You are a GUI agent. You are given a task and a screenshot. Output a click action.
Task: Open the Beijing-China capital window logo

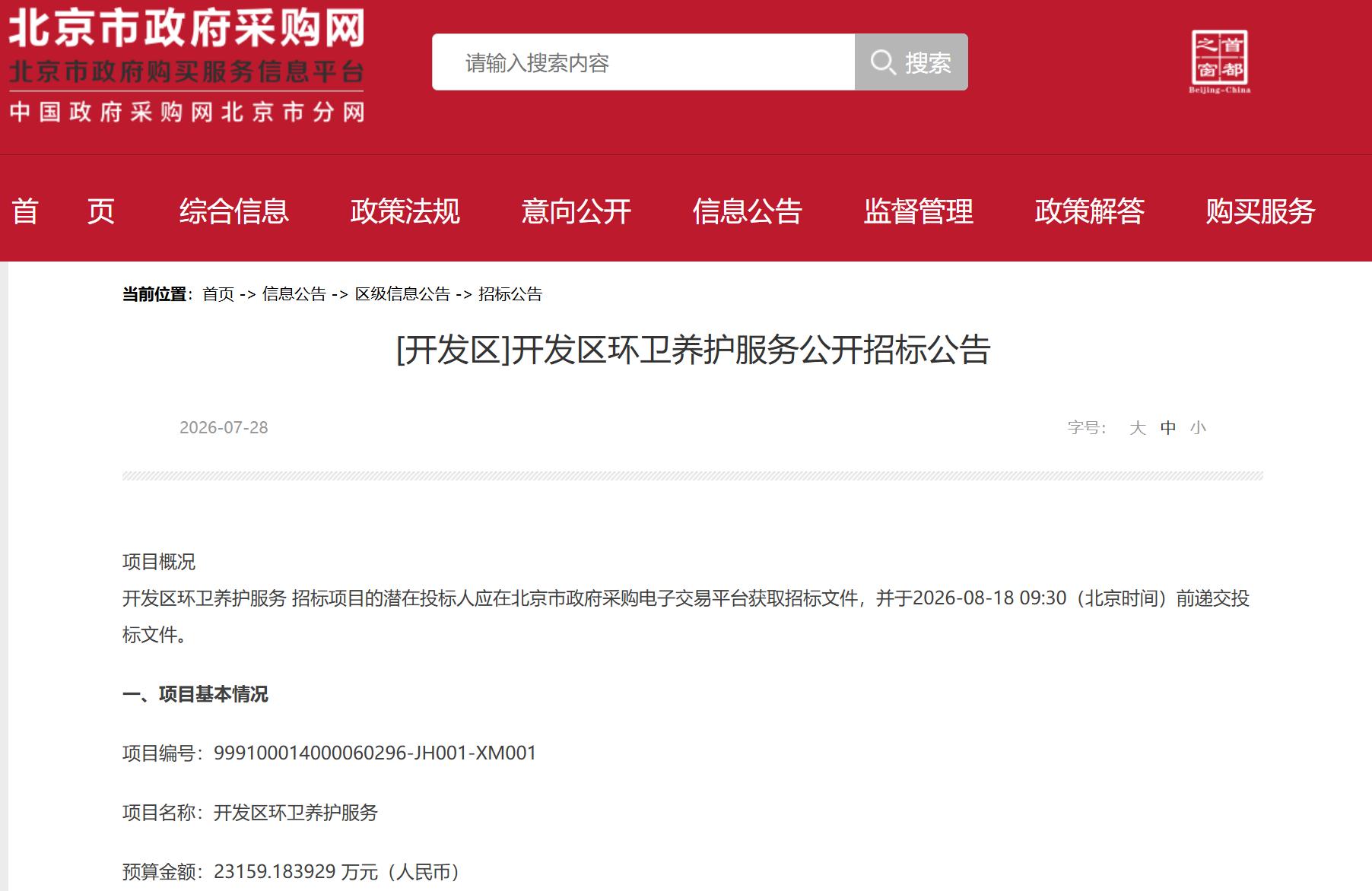click(1219, 62)
